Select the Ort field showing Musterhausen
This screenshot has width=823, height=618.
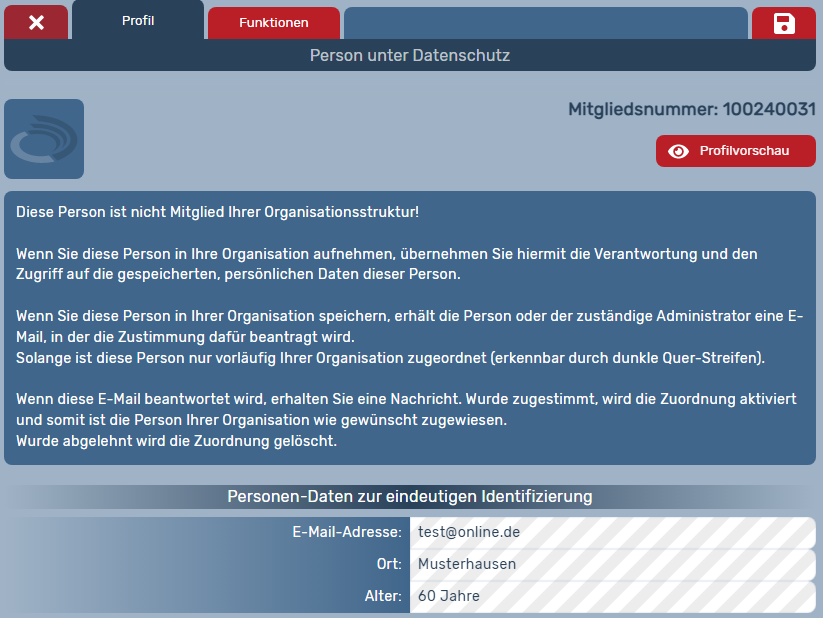click(x=612, y=564)
